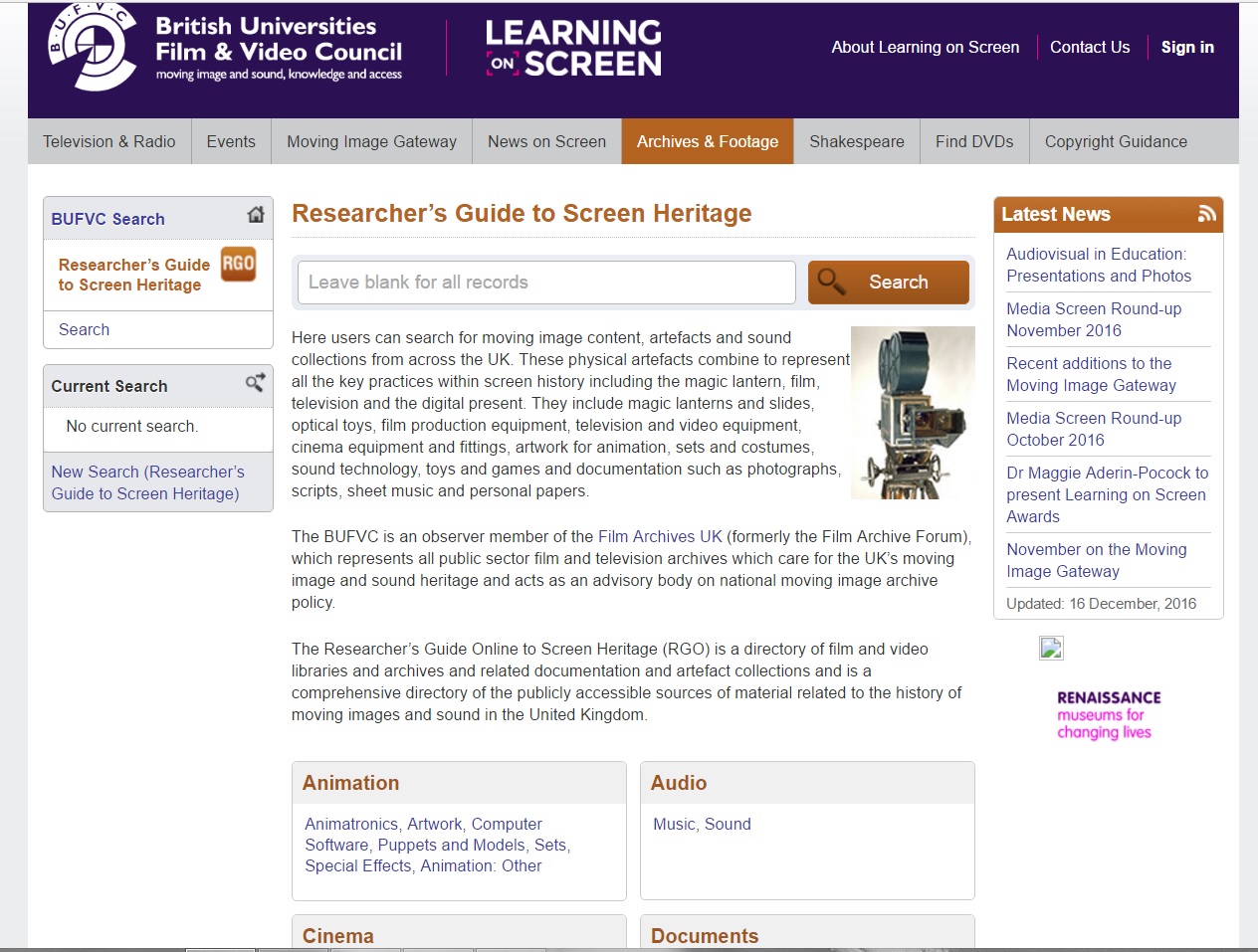Open Dr Maggie Aderin-Pocock news item
This screenshot has width=1258, height=952.
tap(1108, 494)
